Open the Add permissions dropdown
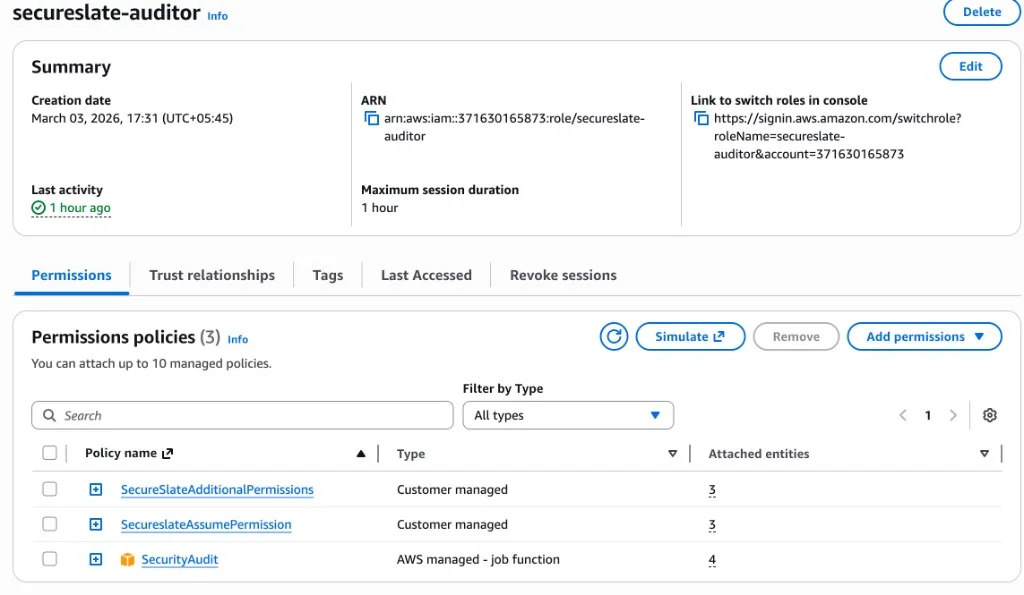The height and width of the screenshot is (595, 1024). 924,336
